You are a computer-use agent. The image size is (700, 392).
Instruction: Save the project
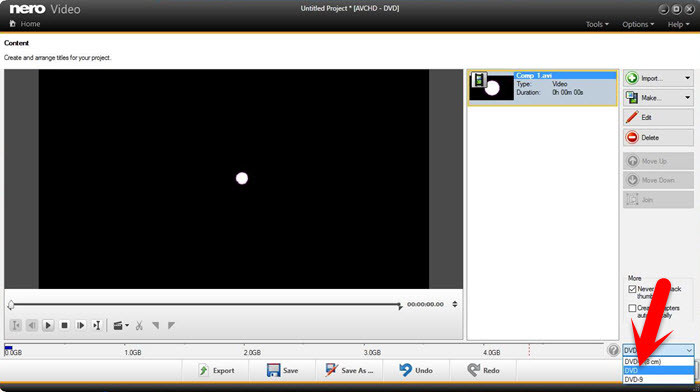pos(282,371)
